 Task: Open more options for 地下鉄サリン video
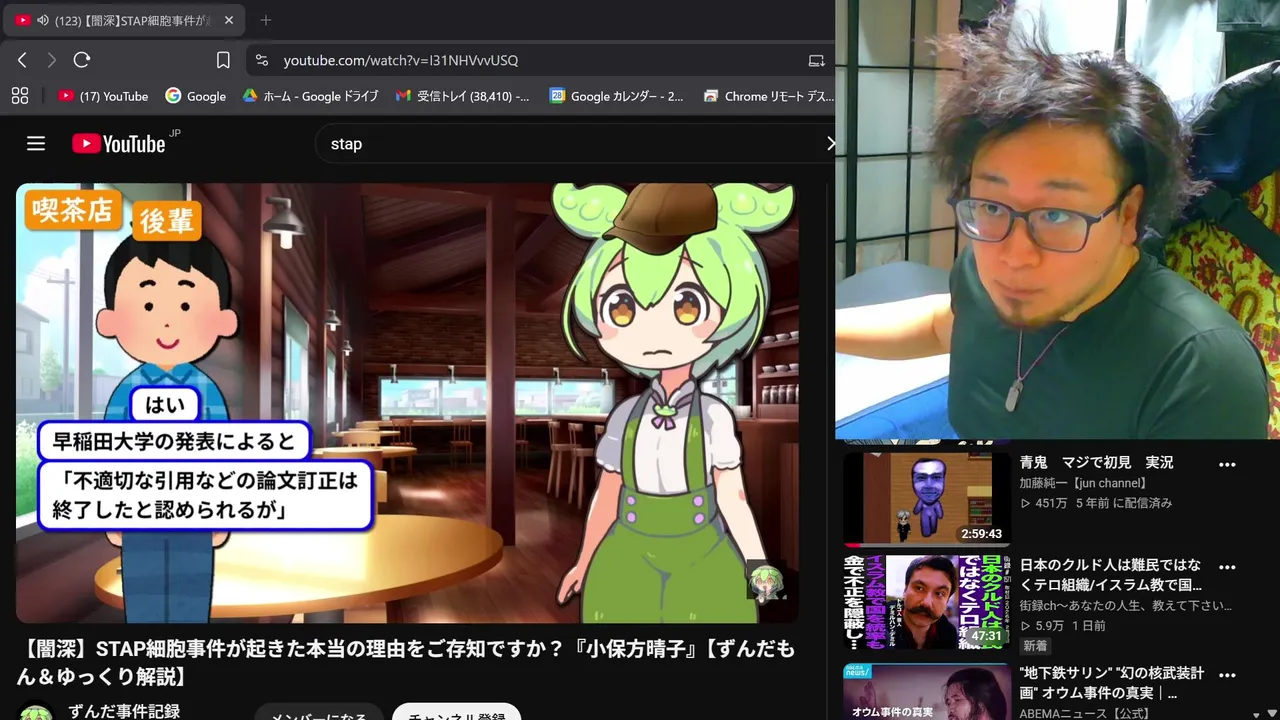tap(1227, 676)
